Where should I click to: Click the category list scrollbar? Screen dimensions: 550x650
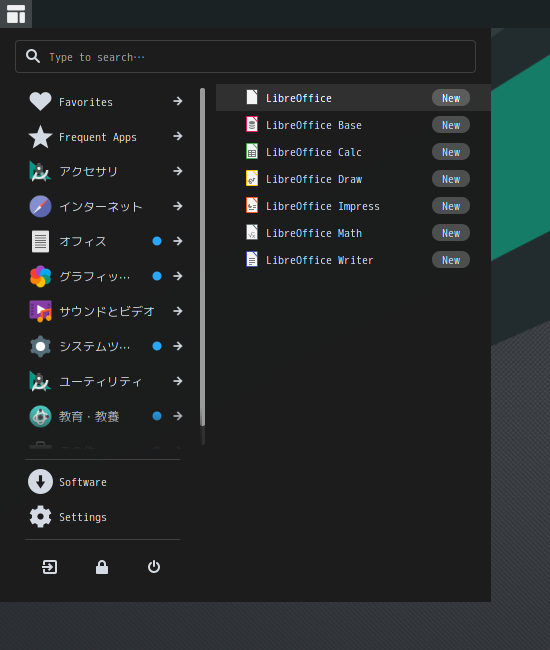pos(203,257)
